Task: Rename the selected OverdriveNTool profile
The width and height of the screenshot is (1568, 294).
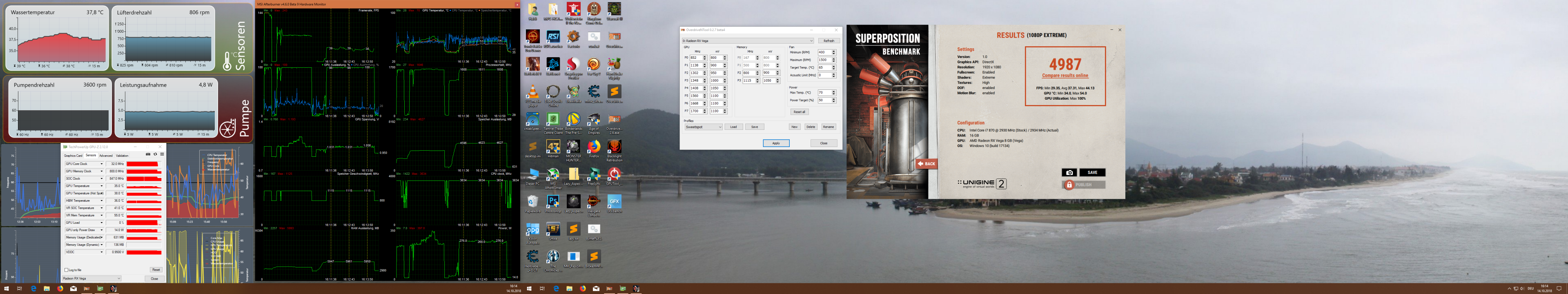Action: pyautogui.click(x=829, y=127)
